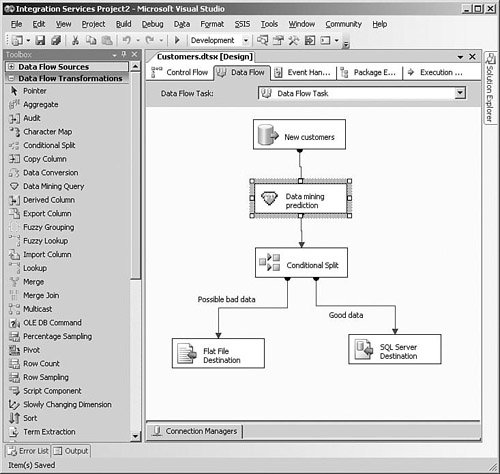Click the Save toolbar icon
This screenshot has height=474, width=500.
(x=40, y=40)
